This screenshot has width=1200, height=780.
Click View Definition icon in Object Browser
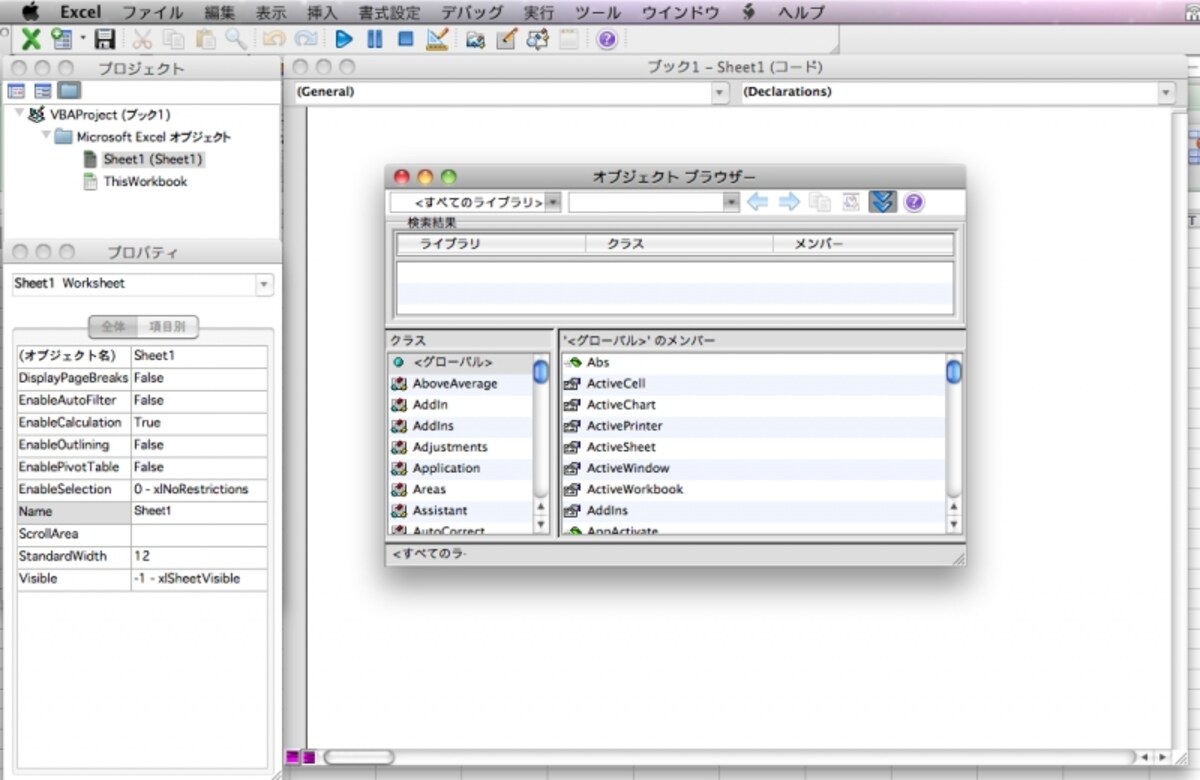(850, 202)
